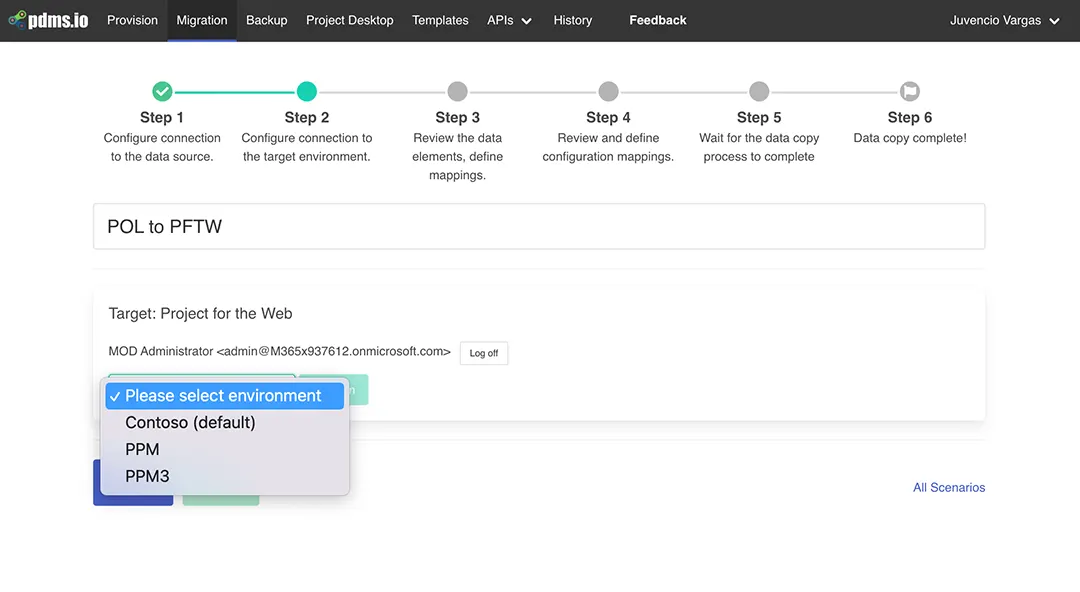Image resolution: width=1080 pixels, height=592 pixels.
Task: Go to the Backup page
Action: click(x=266, y=20)
